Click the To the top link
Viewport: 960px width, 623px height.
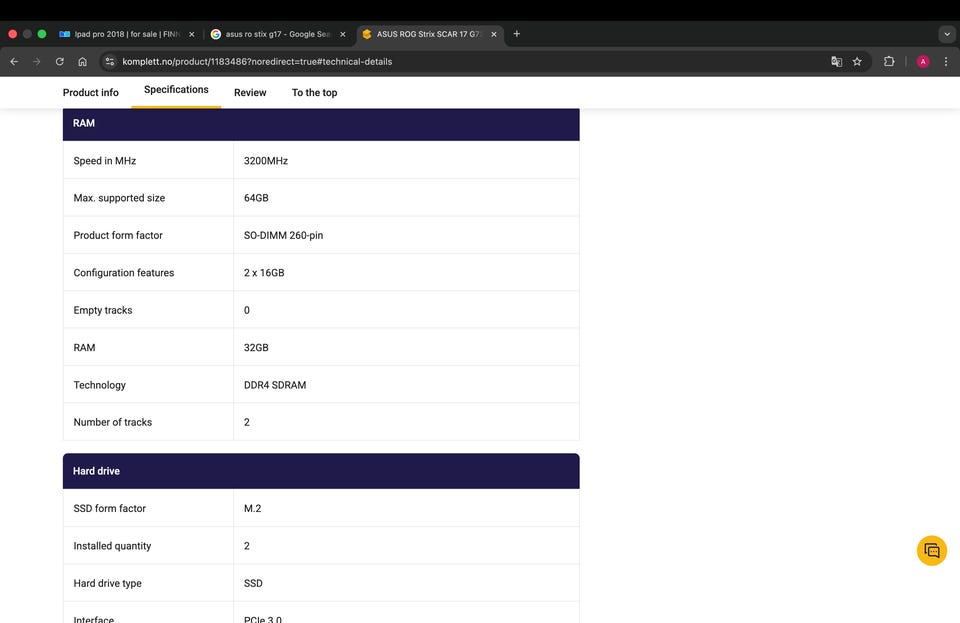[x=315, y=92]
